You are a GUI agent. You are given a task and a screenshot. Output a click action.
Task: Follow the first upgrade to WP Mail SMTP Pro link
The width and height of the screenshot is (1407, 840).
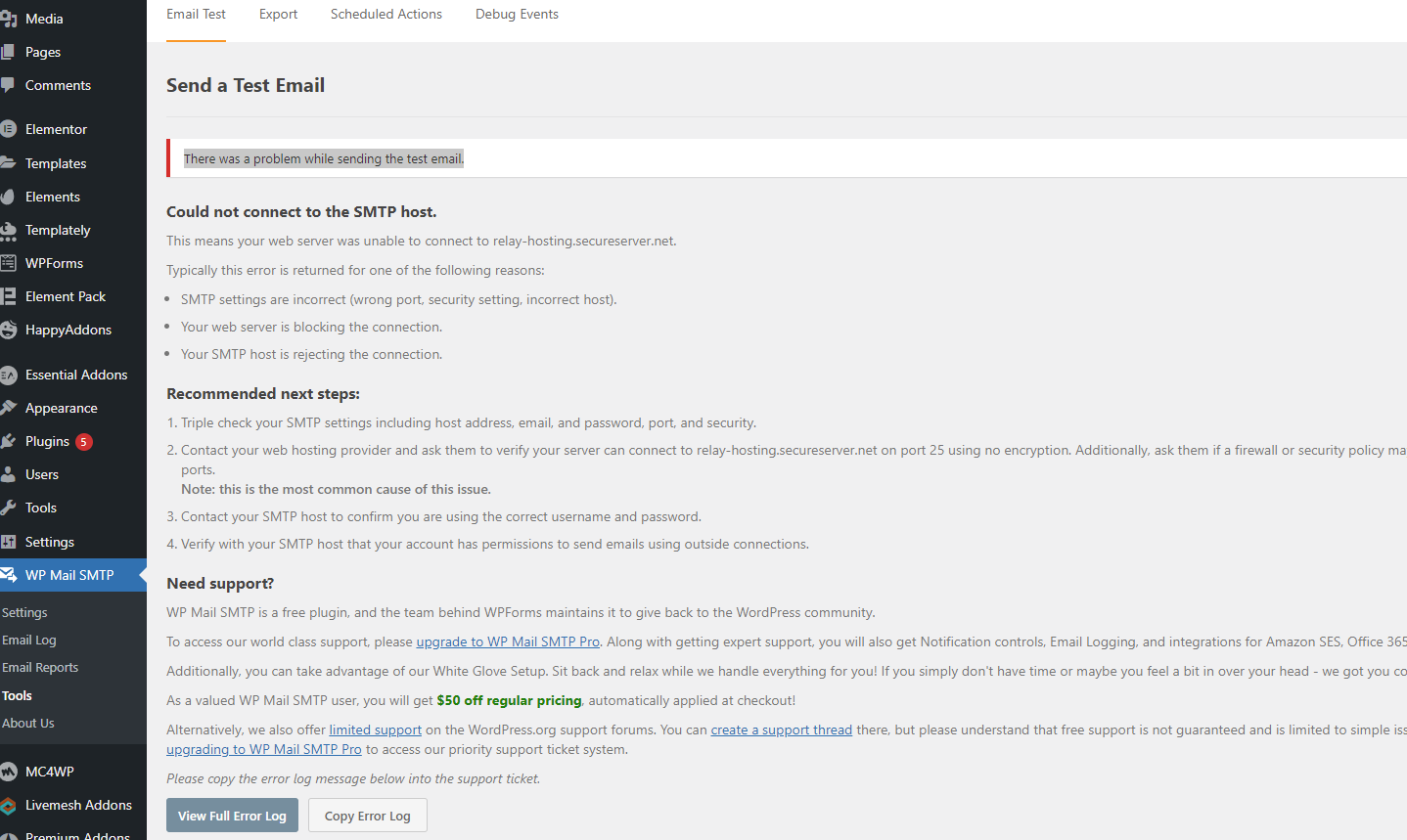click(x=508, y=641)
